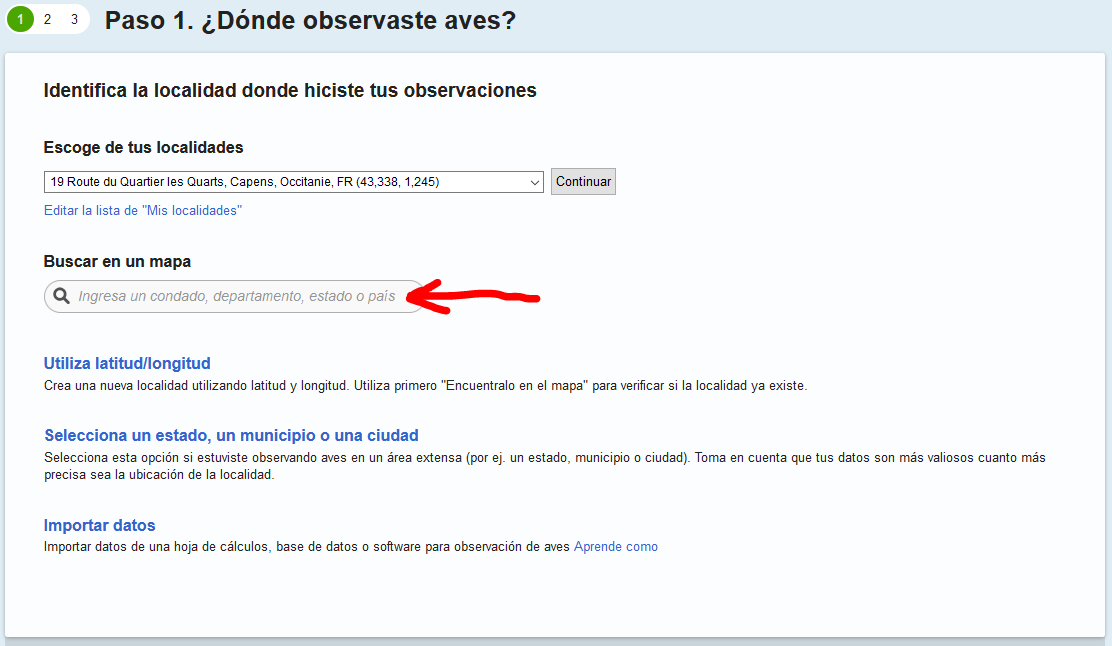The image size is (1112, 646).
Task: Select the green step 1 indicator
Action: (20, 19)
